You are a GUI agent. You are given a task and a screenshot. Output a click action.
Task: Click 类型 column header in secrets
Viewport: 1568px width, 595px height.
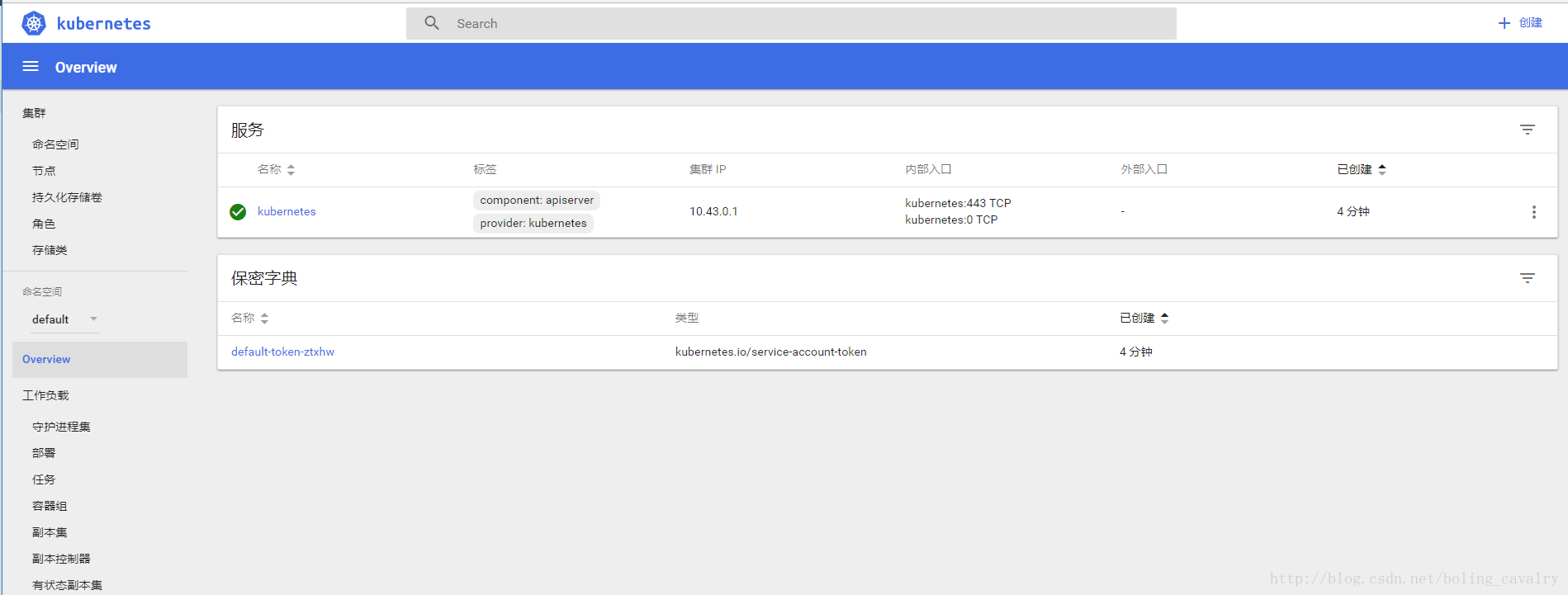[686, 318]
